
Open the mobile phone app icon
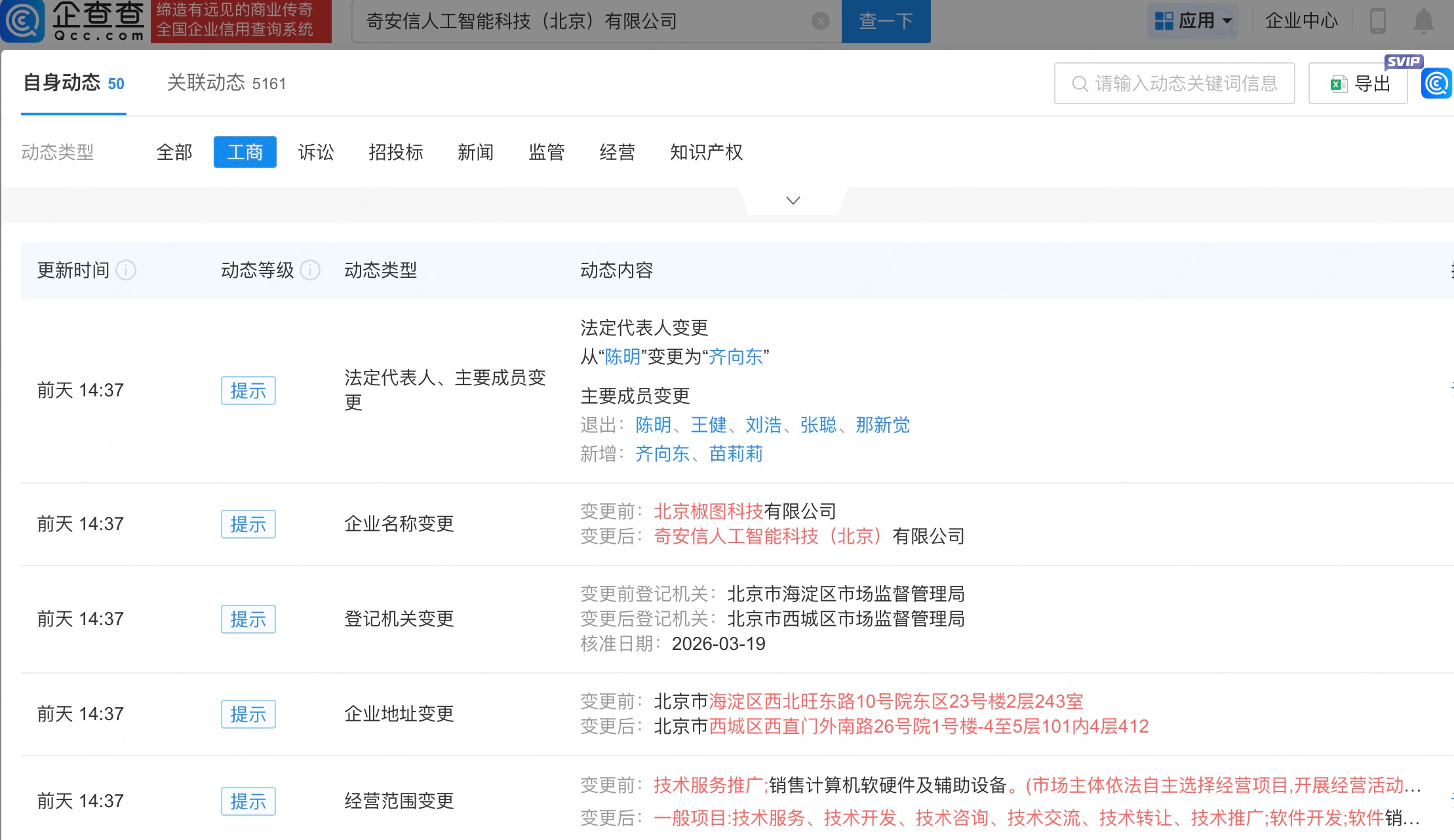coord(1377,21)
